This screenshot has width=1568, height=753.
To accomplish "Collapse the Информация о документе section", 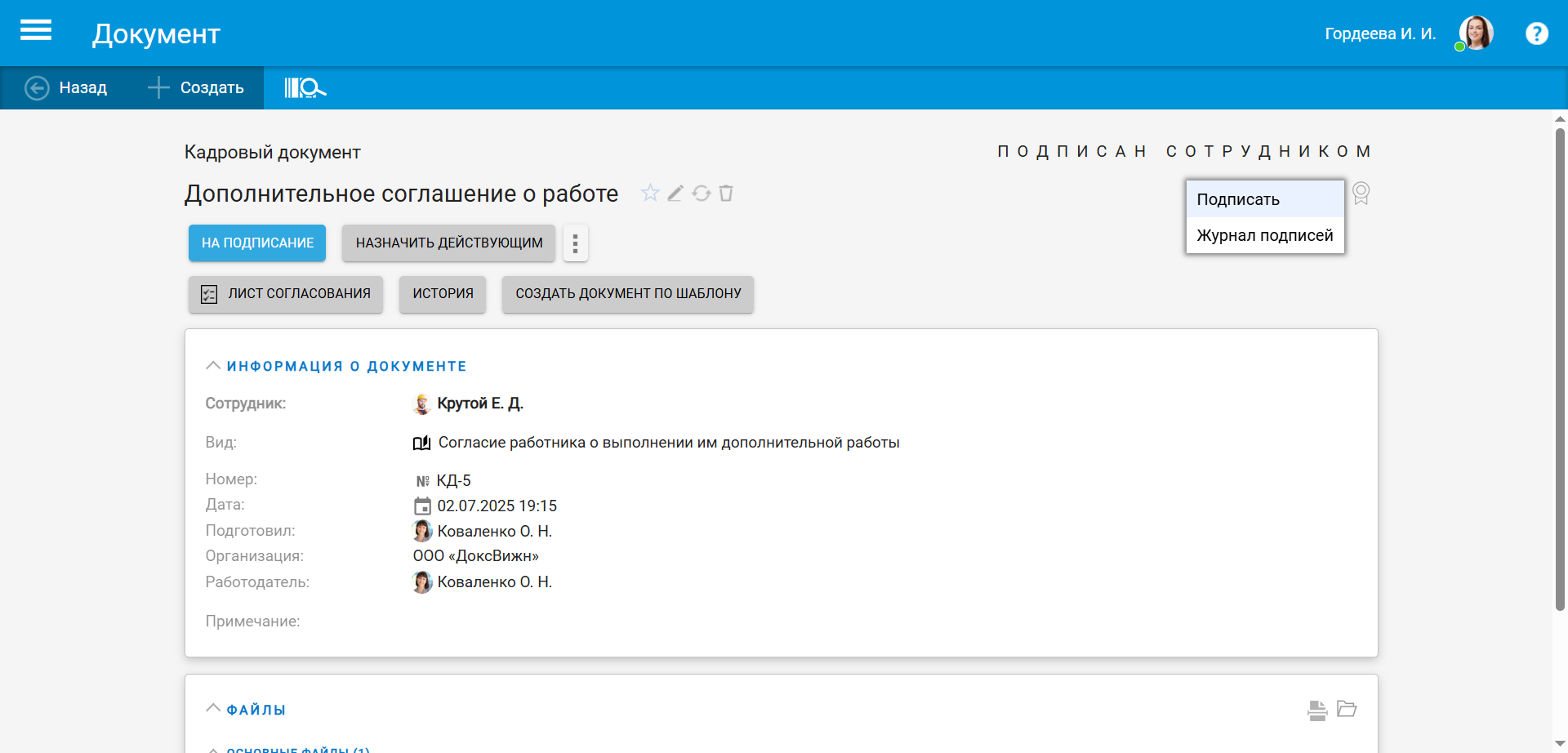I will click(213, 366).
